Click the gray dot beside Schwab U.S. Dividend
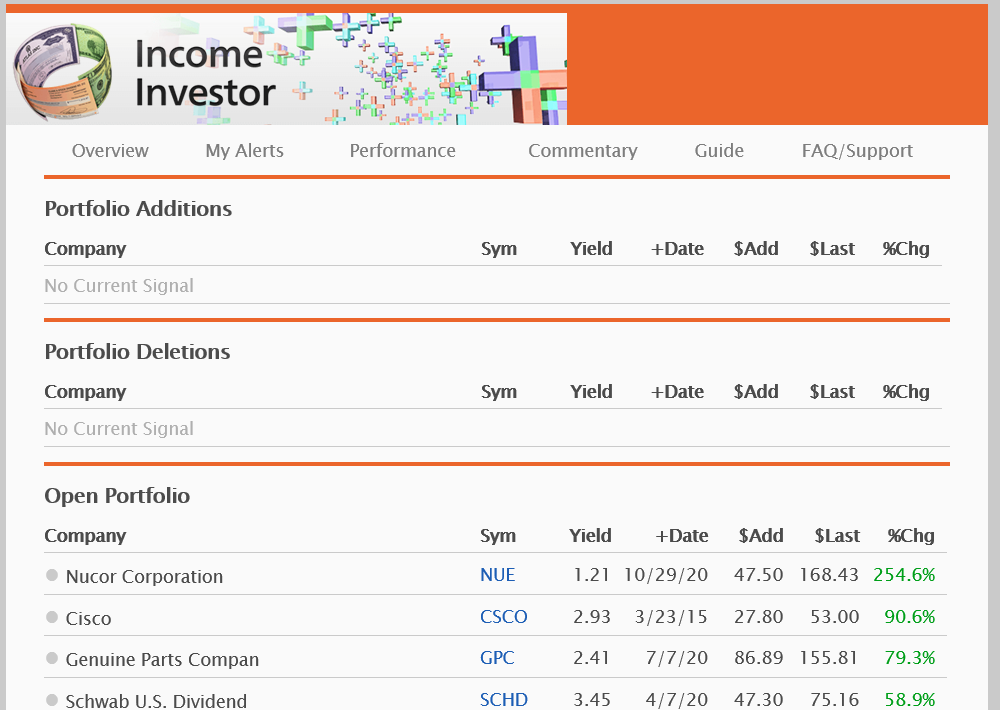 pyautogui.click(x=52, y=700)
